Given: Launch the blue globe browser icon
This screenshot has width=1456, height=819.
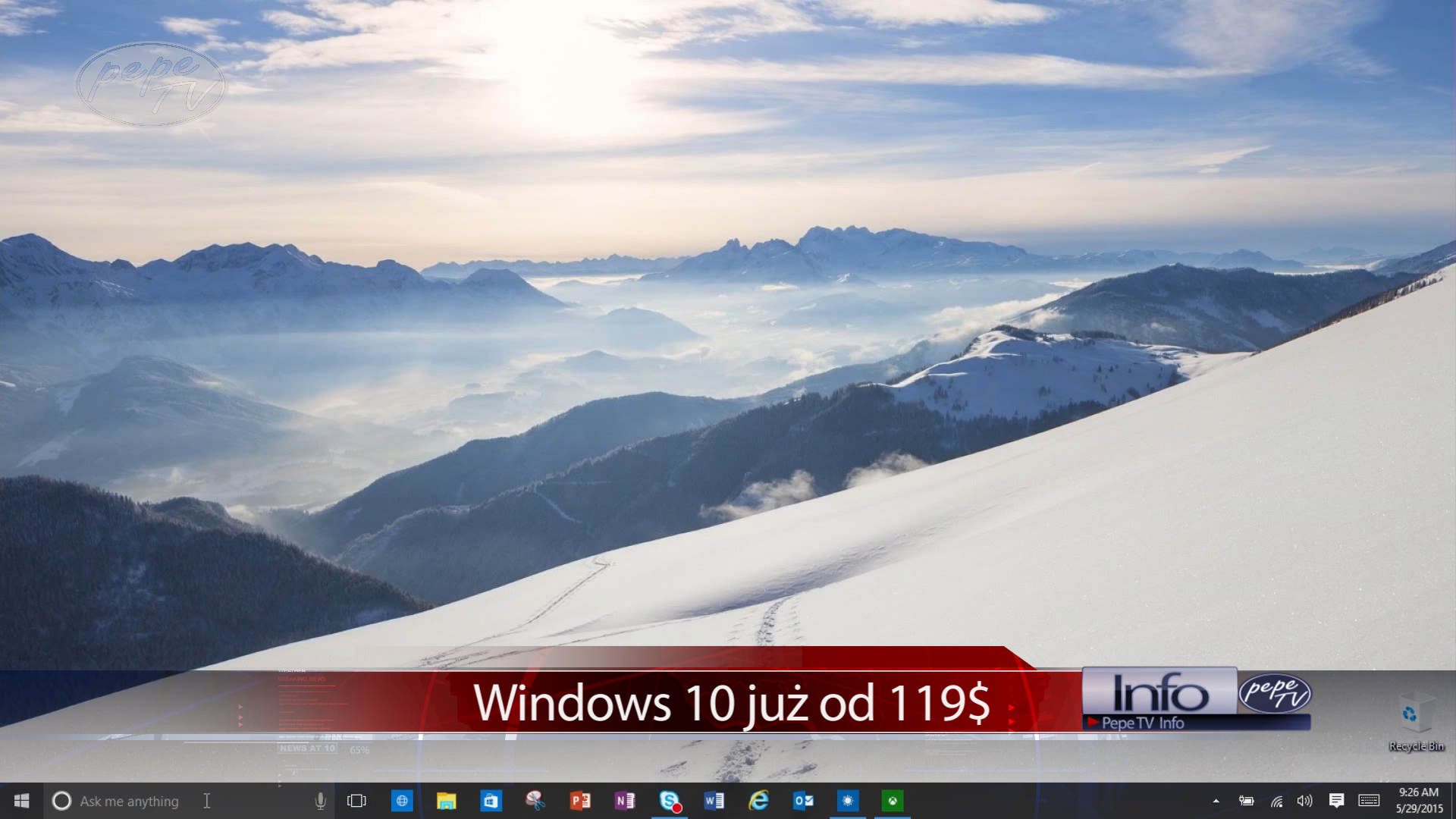Looking at the screenshot, I should [x=402, y=801].
